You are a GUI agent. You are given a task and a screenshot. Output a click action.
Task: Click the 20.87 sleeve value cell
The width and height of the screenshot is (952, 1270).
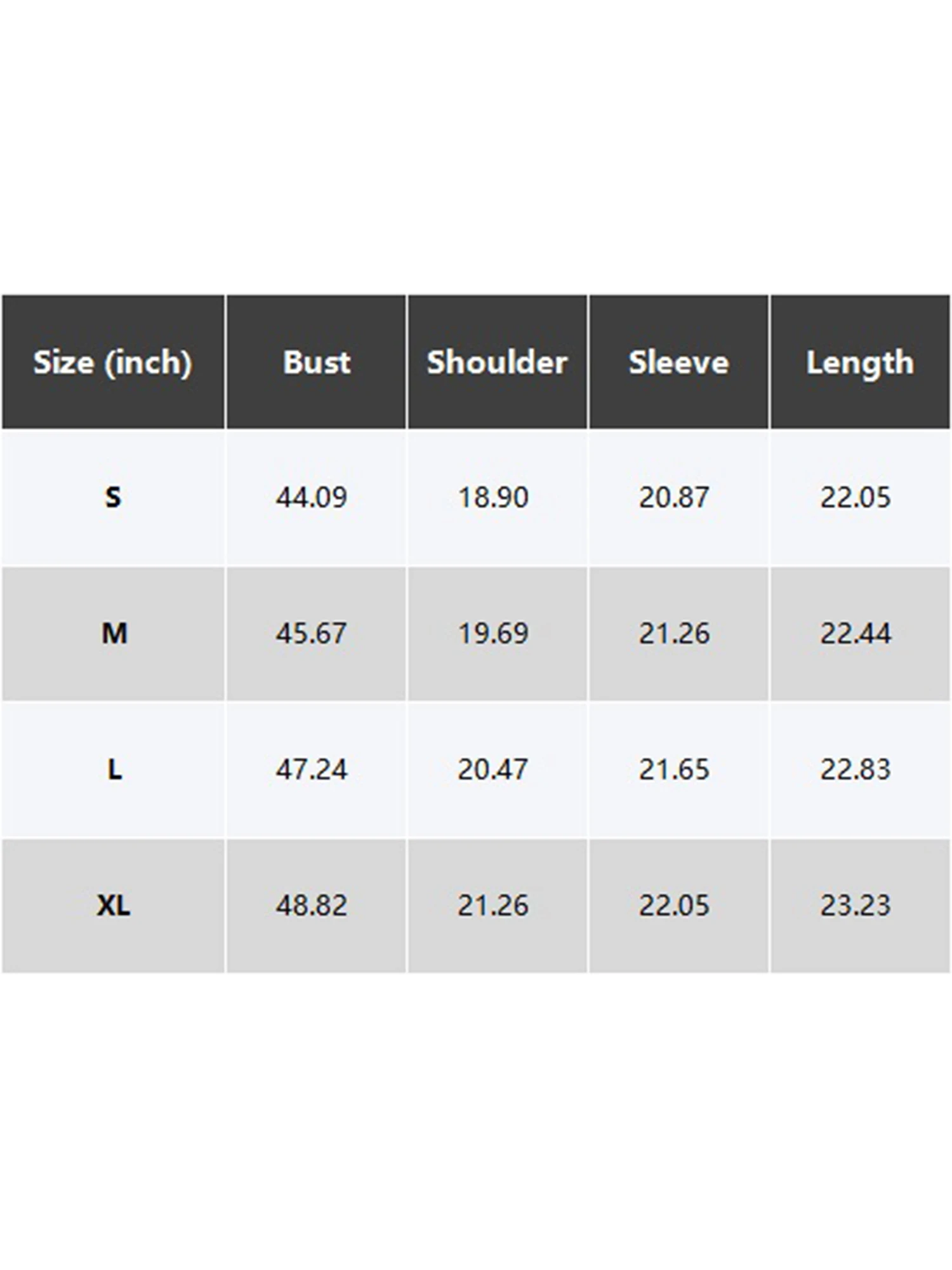pyautogui.click(x=674, y=497)
